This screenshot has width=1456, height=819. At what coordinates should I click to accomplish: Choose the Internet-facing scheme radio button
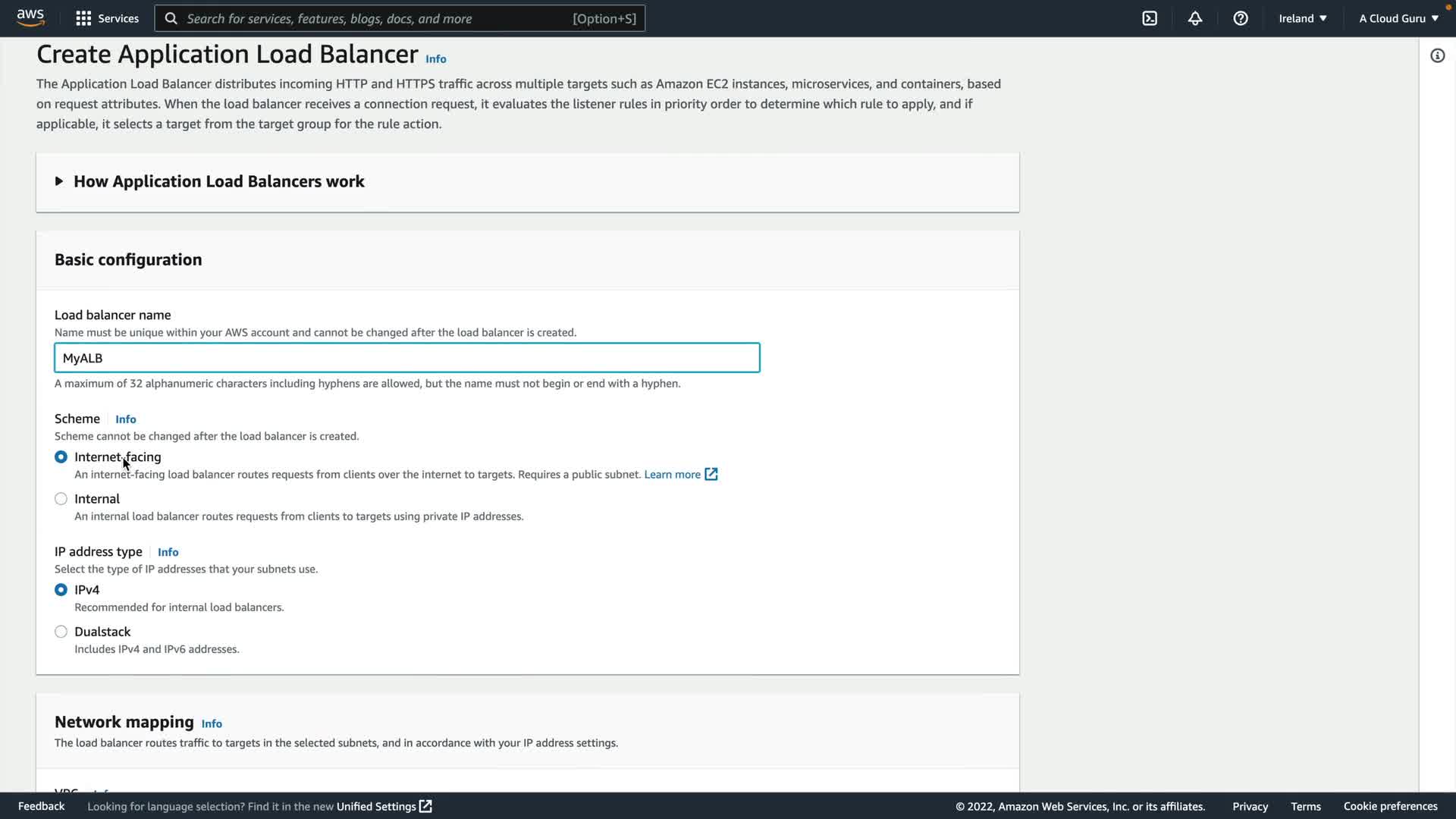point(61,457)
